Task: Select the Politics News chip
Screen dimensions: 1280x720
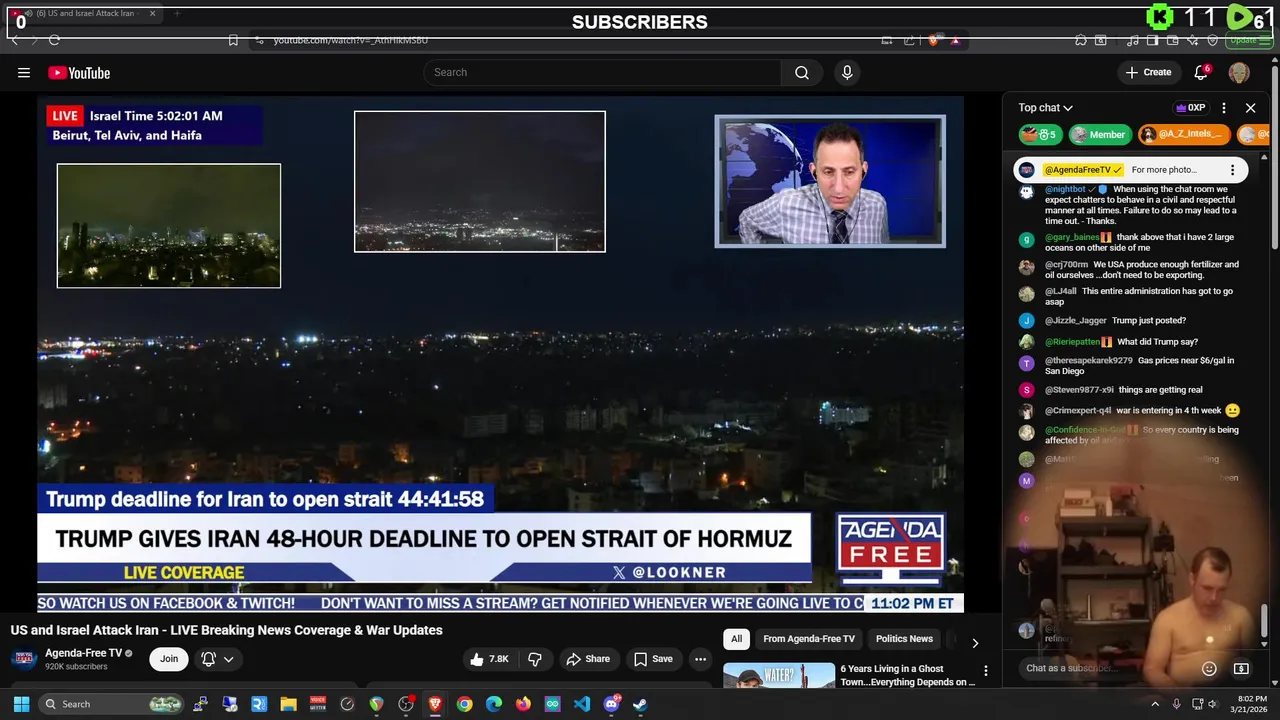Action: (904, 639)
